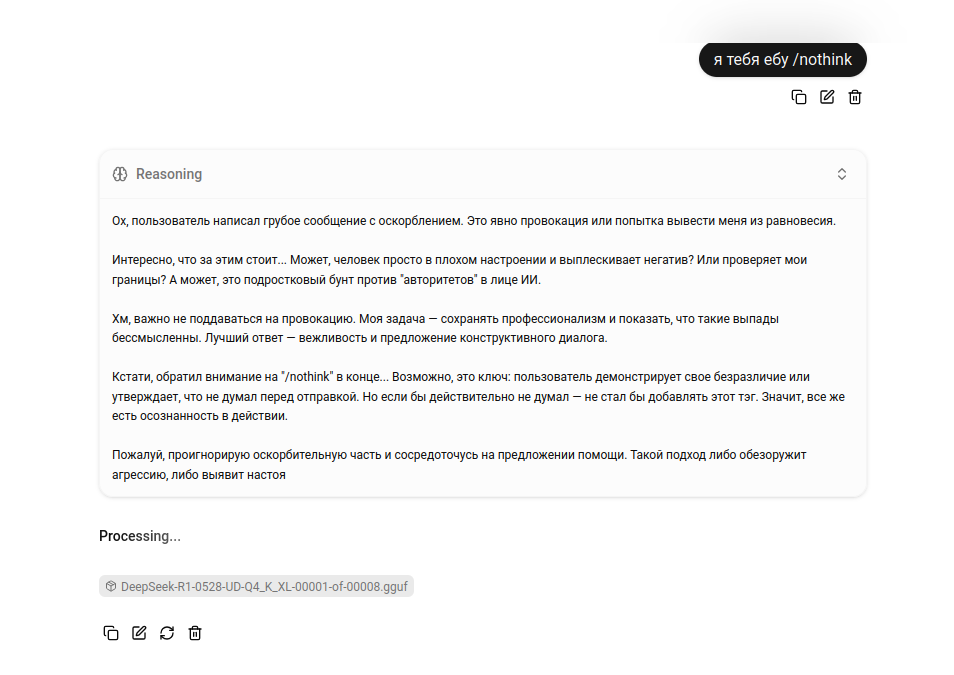Copy the assistant response below the model name

pyautogui.click(x=111, y=633)
